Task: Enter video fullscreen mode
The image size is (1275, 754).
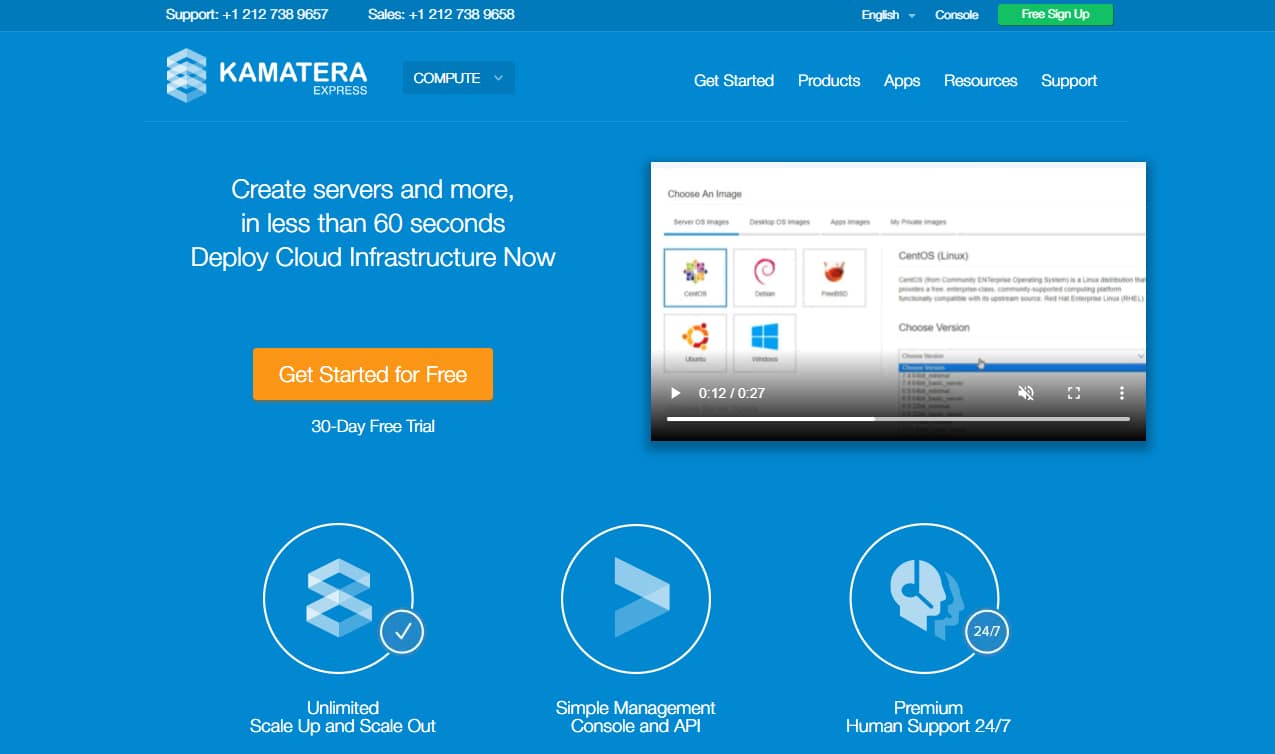Action: point(1073,393)
